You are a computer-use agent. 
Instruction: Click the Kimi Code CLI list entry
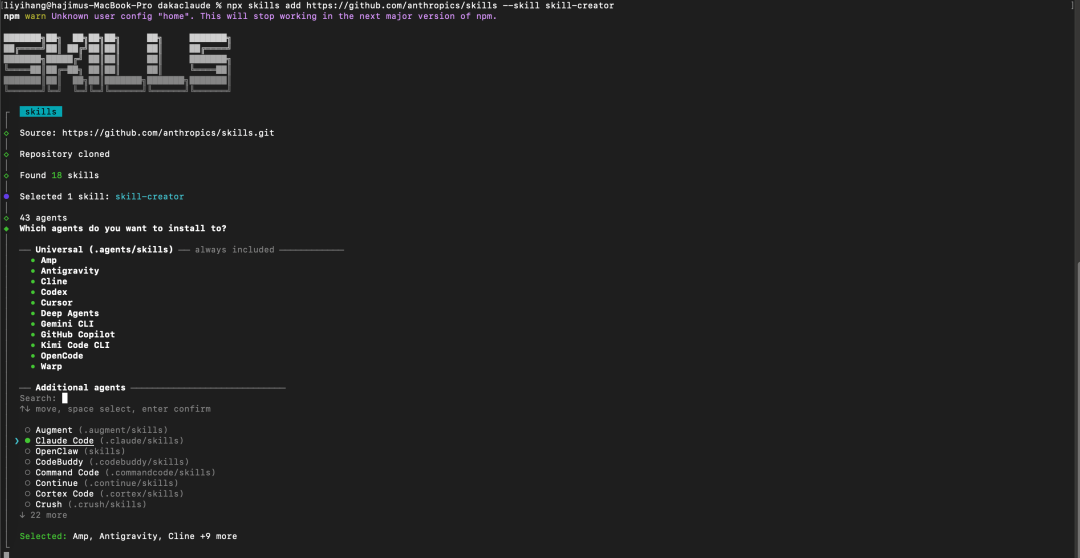(x=75, y=345)
